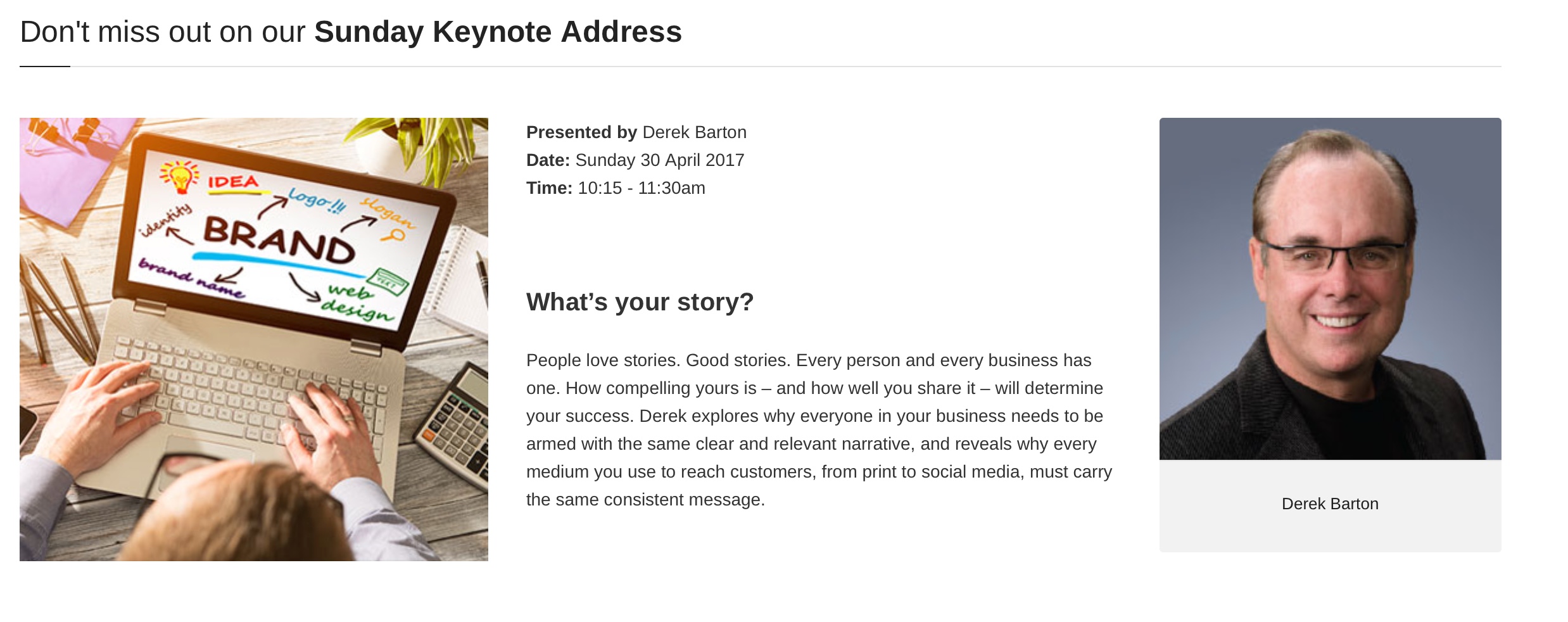
Task: Click the brand laptop image
Action: [253, 339]
